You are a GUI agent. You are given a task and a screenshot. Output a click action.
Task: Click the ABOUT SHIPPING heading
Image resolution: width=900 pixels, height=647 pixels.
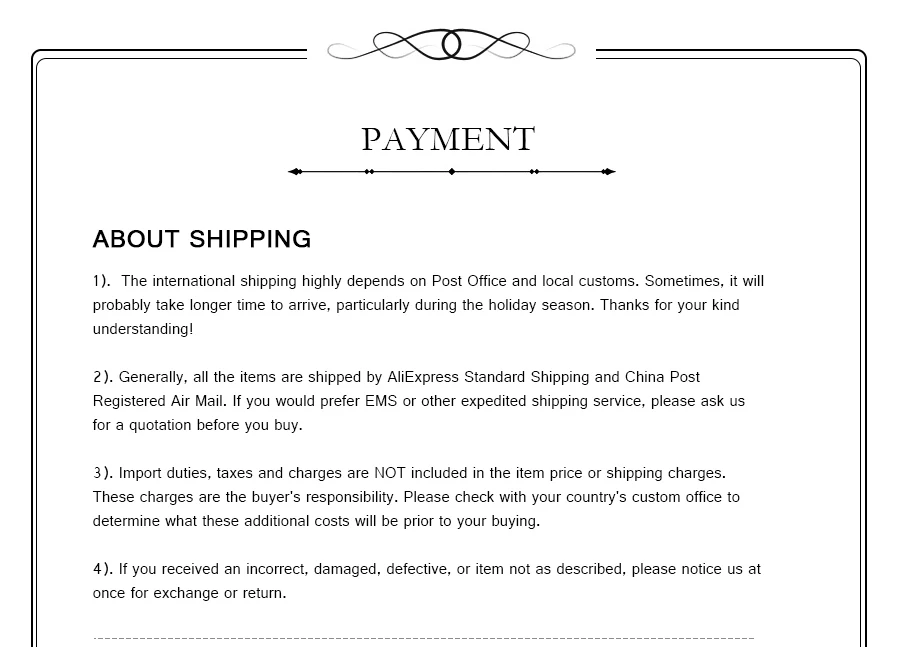click(202, 239)
